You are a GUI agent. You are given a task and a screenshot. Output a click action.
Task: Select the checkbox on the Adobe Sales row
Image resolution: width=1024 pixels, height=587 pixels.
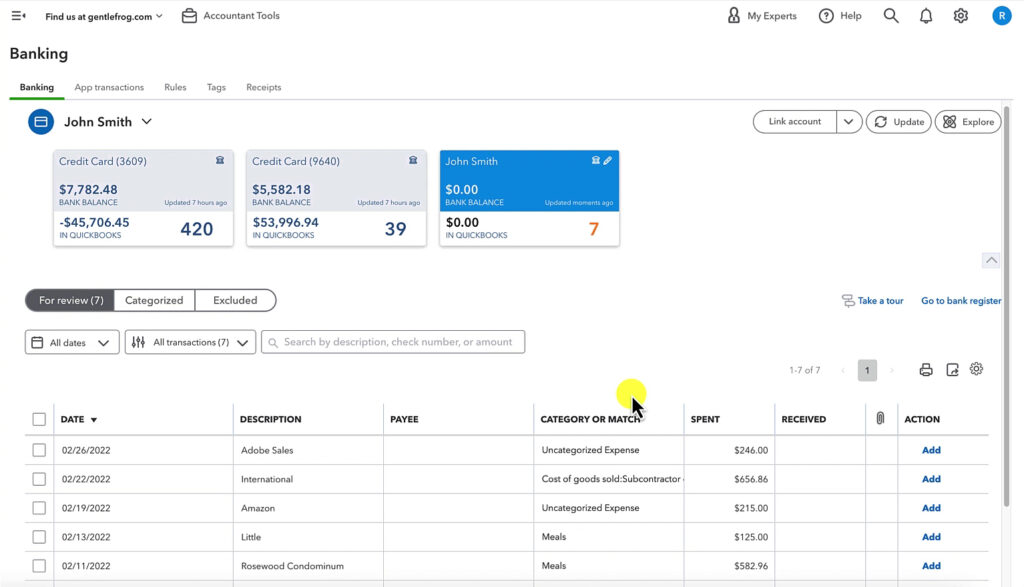point(39,450)
